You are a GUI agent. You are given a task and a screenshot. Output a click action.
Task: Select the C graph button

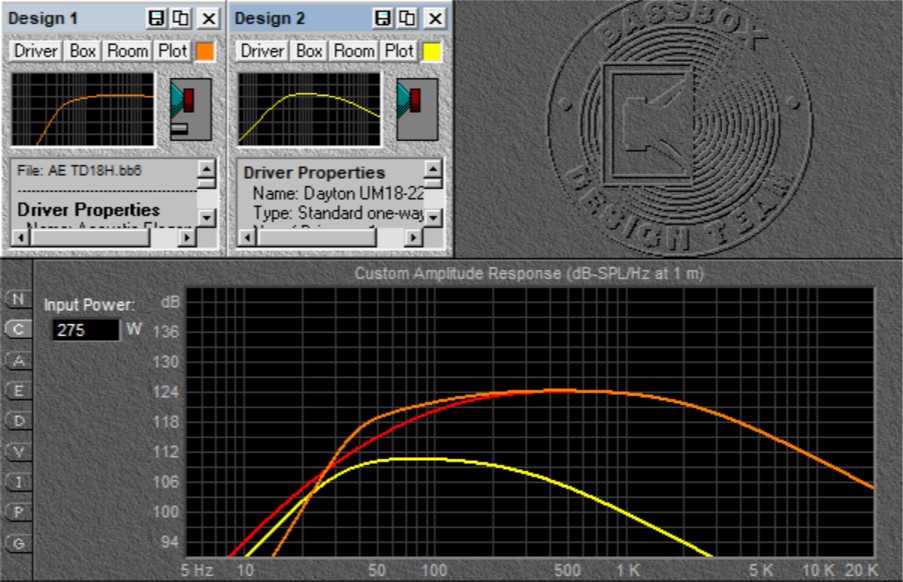17,328
